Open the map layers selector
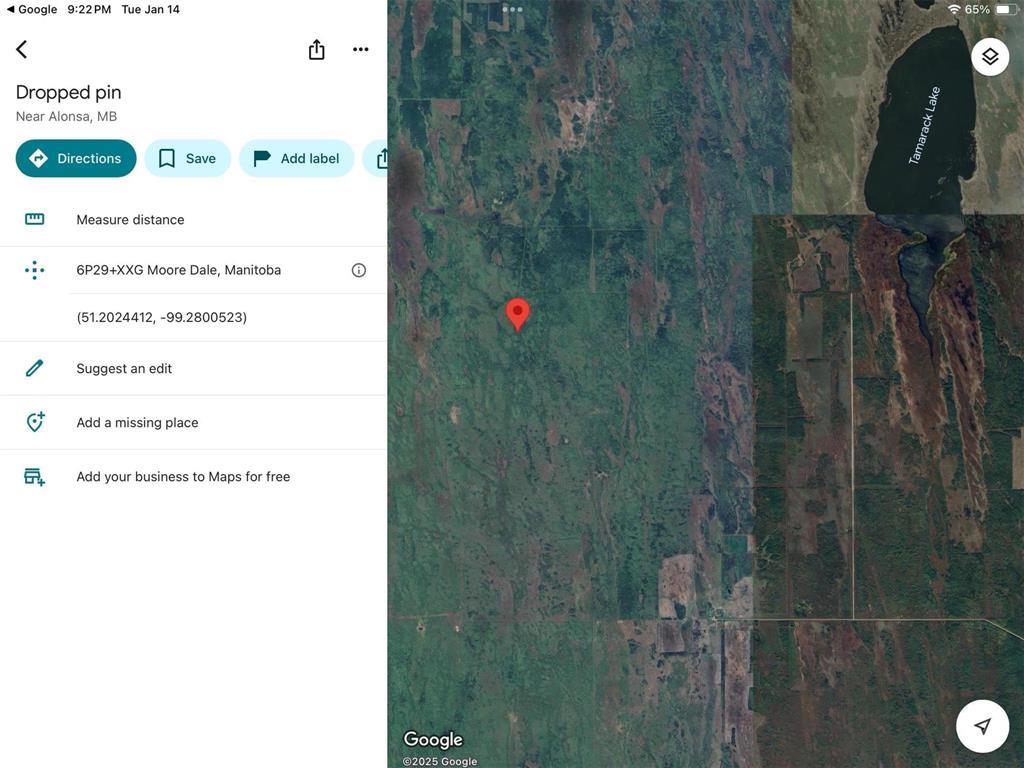This screenshot has height=768, width=1024. (989, 57)
